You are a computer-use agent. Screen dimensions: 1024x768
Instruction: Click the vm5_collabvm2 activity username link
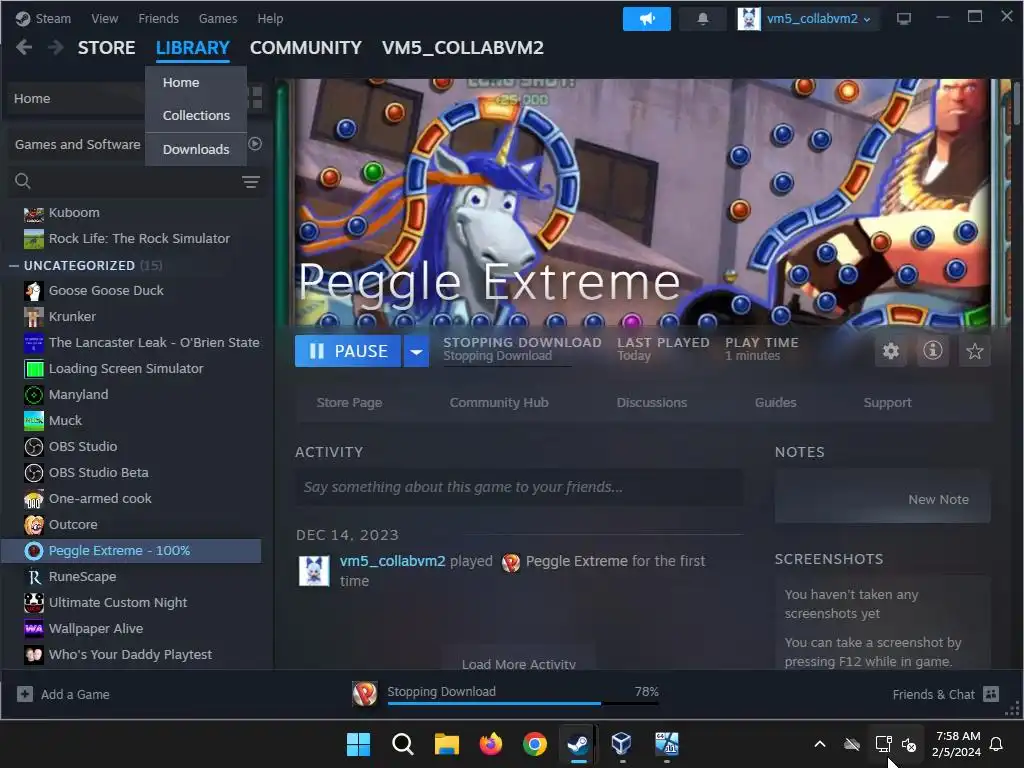tap(392, 561)
